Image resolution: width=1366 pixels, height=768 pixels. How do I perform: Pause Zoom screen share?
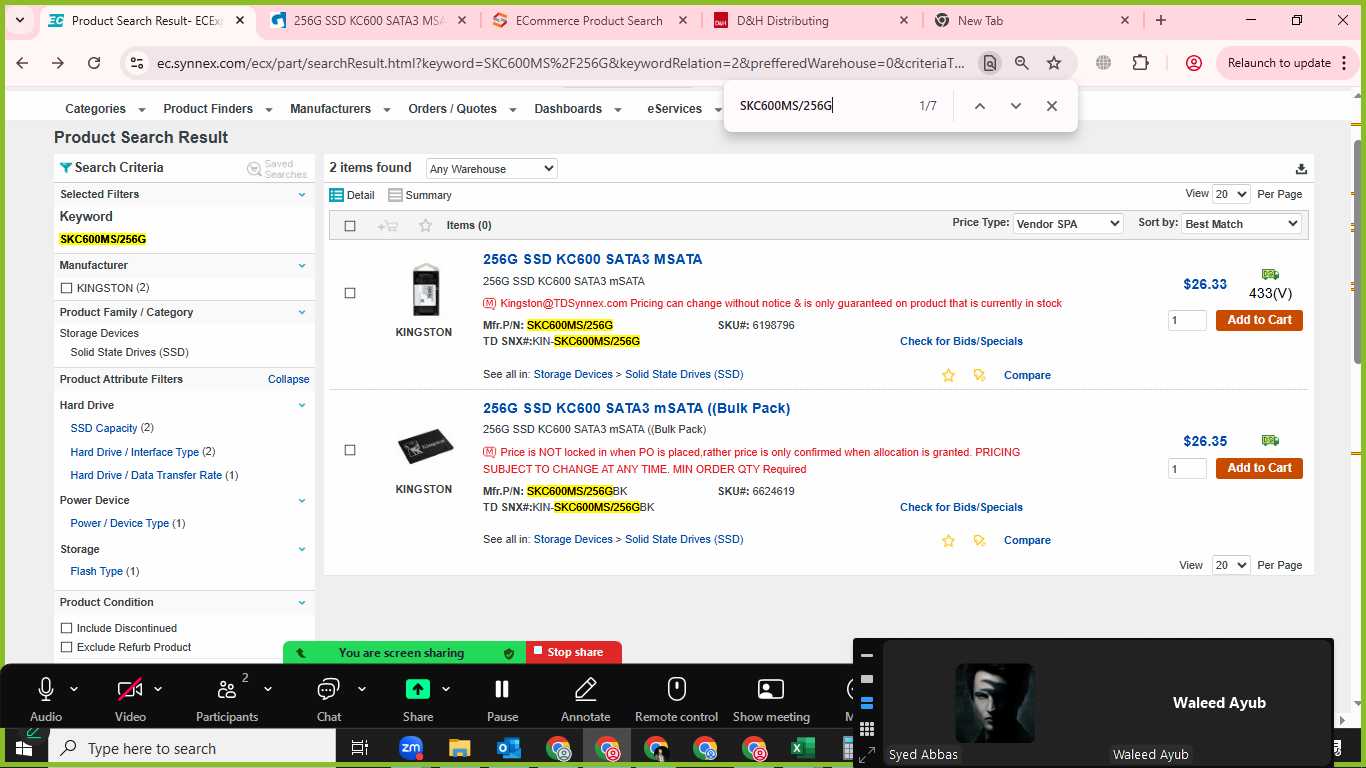coord(502,698)
